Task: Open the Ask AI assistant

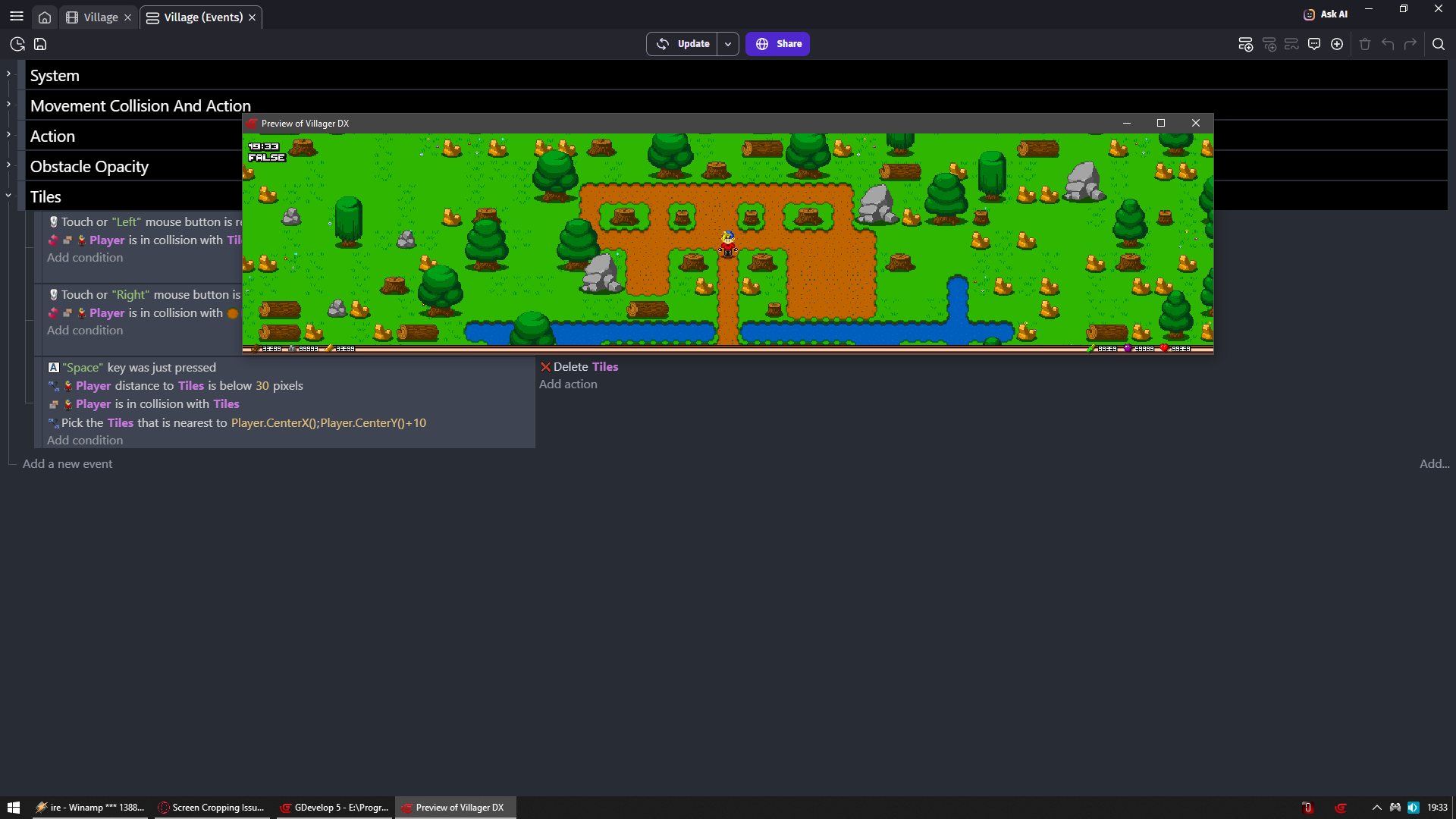Action: [x=1325, y=14]
